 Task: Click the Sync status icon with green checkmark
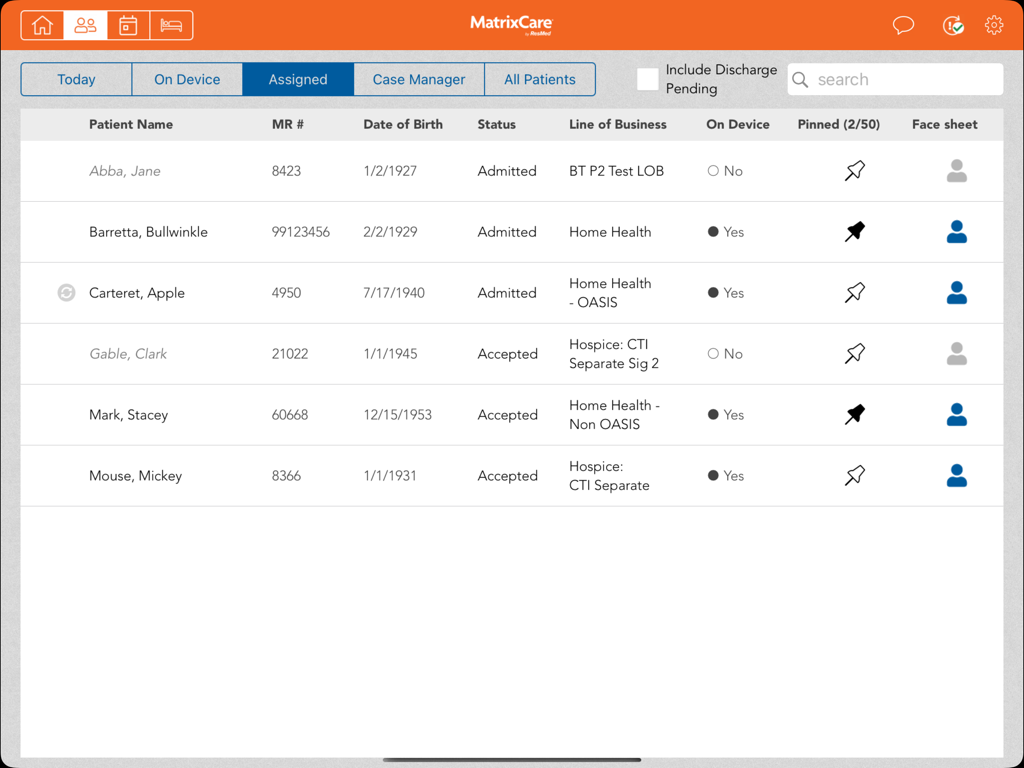click(x=952, y=25)
